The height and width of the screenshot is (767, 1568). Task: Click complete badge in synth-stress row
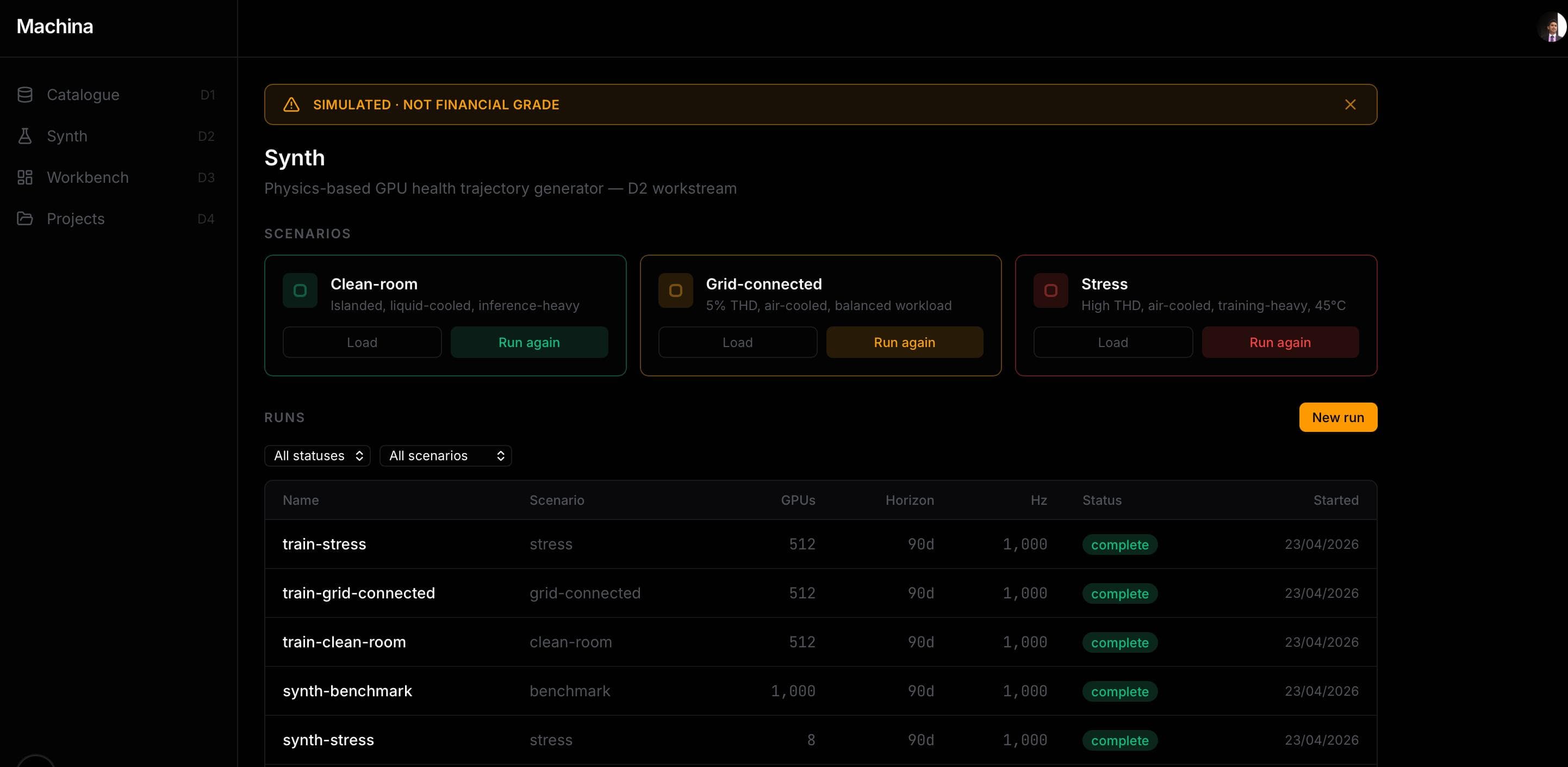tap(1119, 740)
